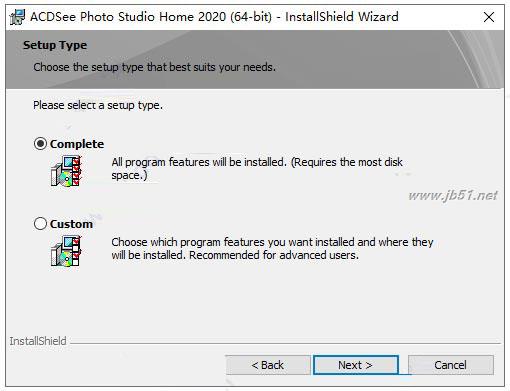Click the gray header banner's curved graphic

(x=475, y=59)
